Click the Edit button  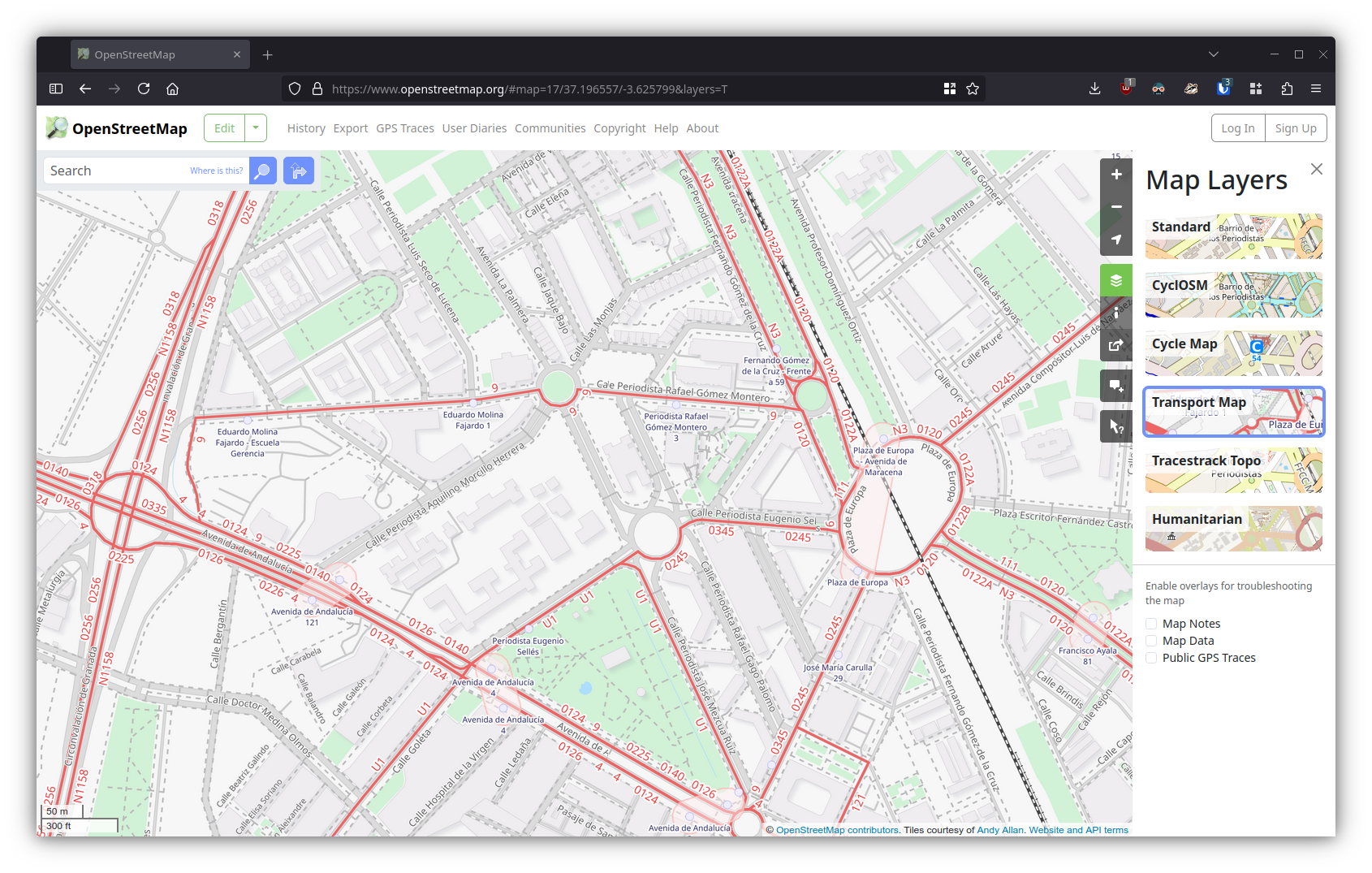coord(225,128)
